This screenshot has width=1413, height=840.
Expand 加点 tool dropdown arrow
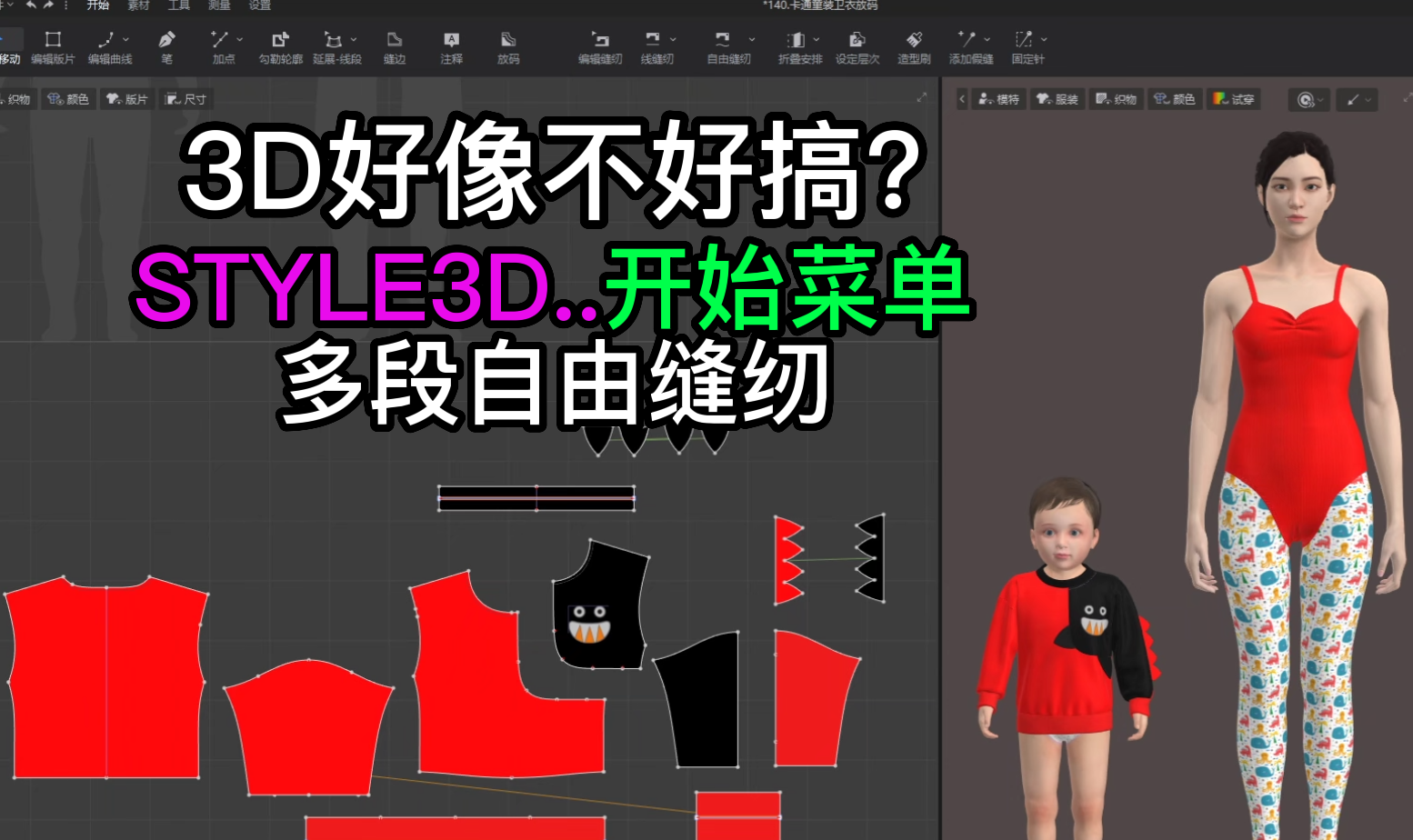[239, 39]
